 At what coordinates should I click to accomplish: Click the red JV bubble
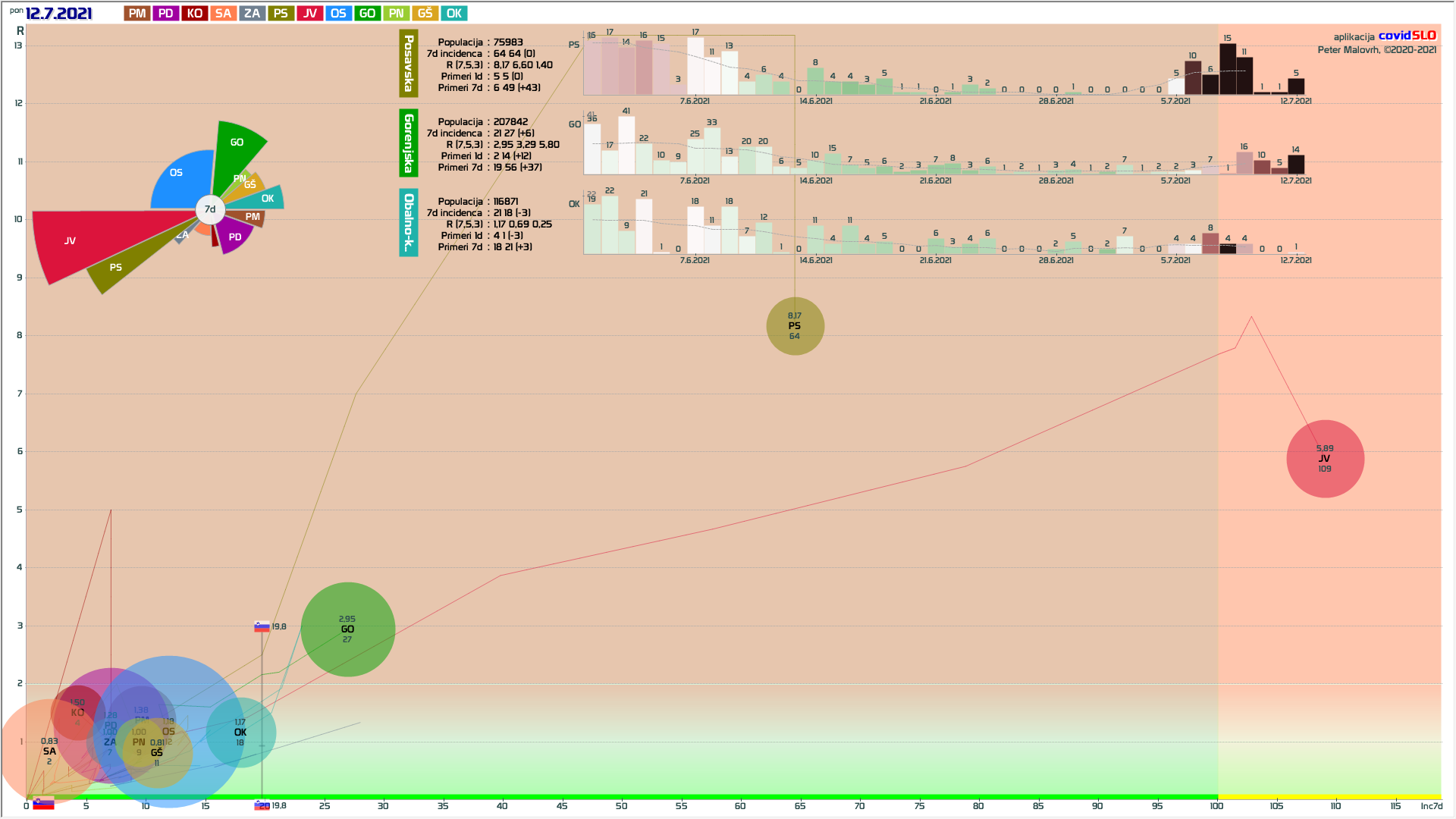(1325, 459)
